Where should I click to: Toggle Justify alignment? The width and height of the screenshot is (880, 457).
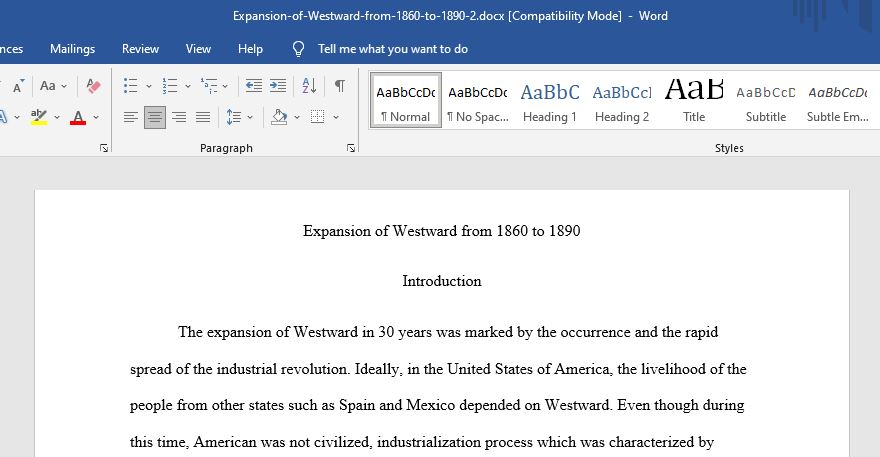pos(203,117)
